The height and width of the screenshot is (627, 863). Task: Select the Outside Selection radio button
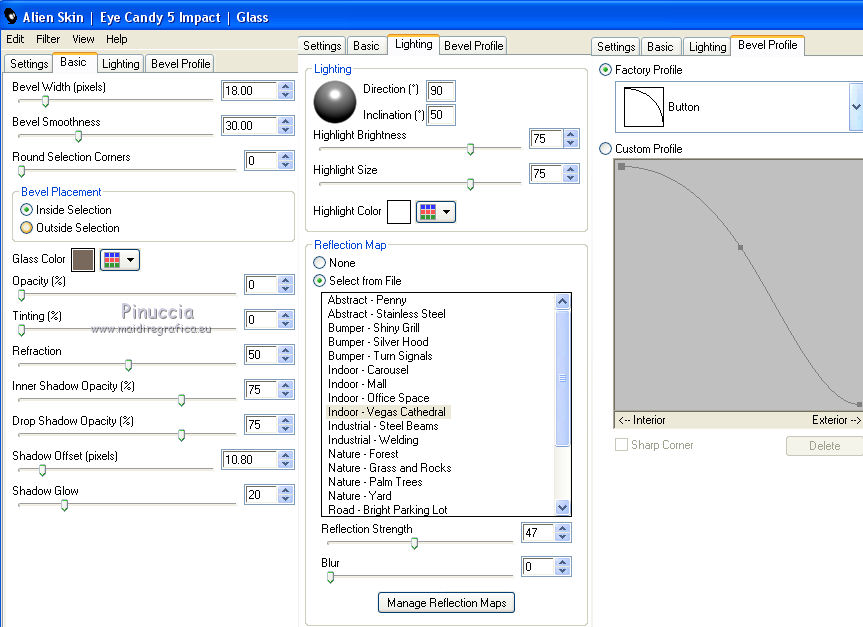coord(26,228)
